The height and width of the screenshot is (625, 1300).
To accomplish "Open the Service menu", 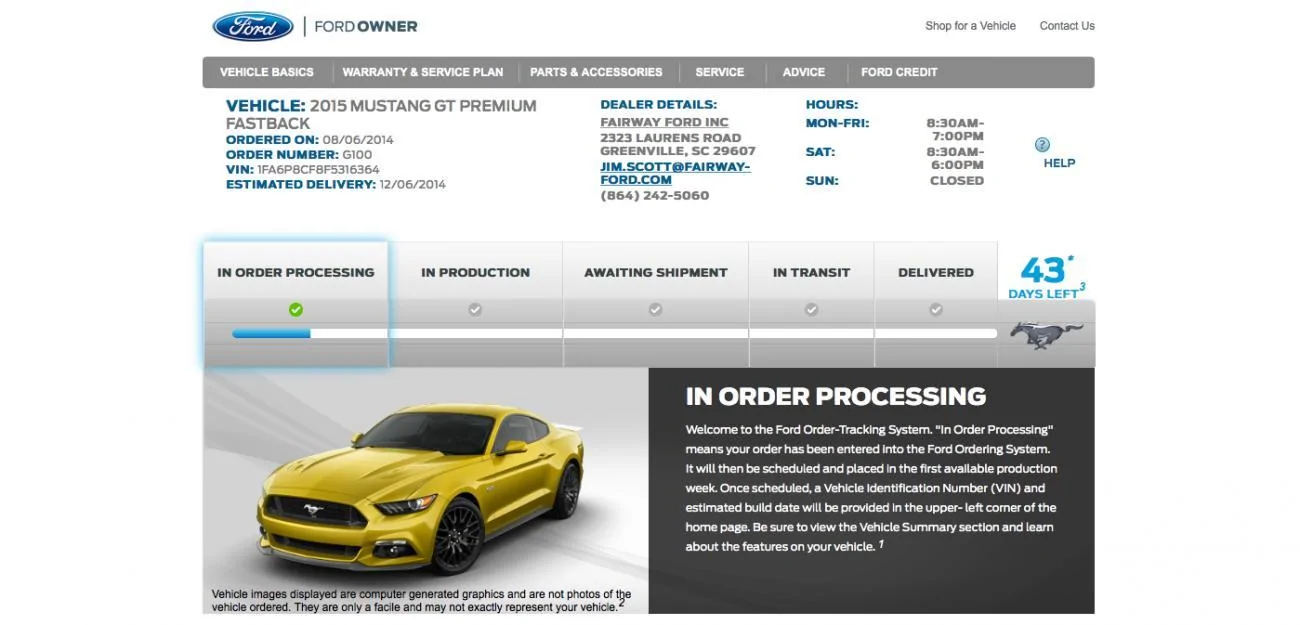I will pos(720,72).
